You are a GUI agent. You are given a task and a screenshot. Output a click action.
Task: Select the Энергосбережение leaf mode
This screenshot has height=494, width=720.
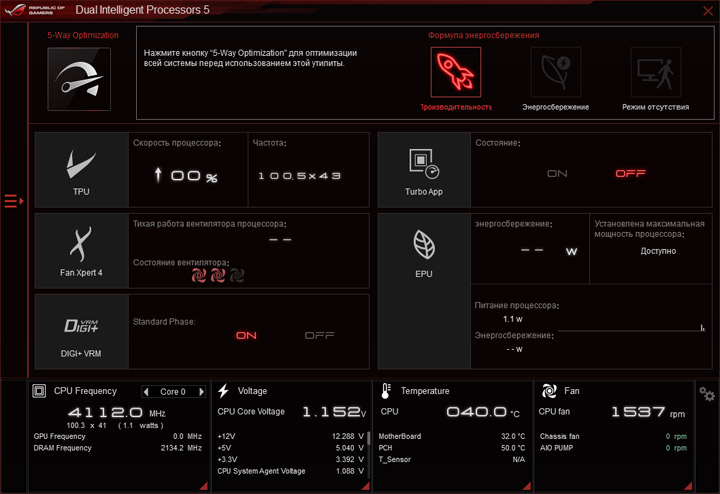click(x=556, y=72)
